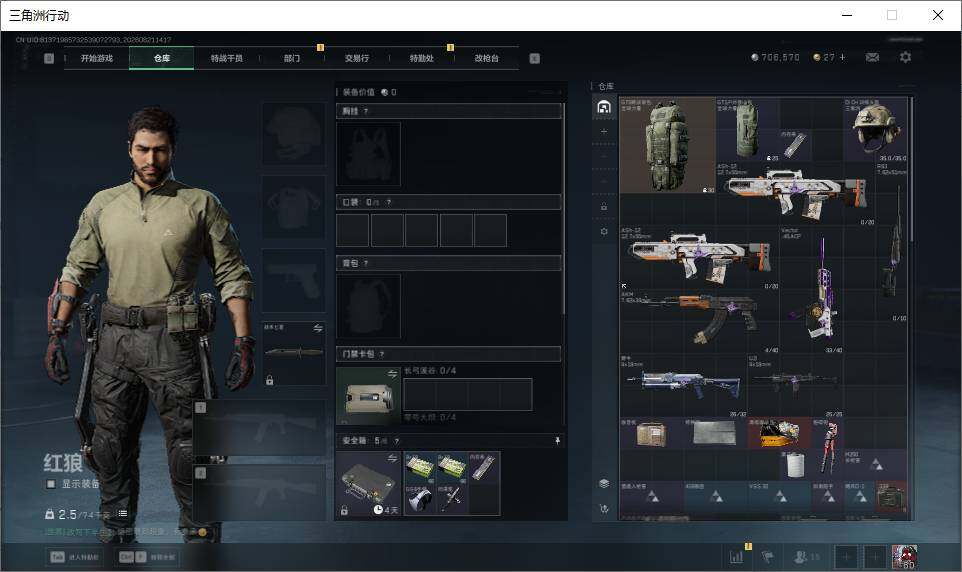Switch to the 开始游戏 tab

[x=97, y=58]
